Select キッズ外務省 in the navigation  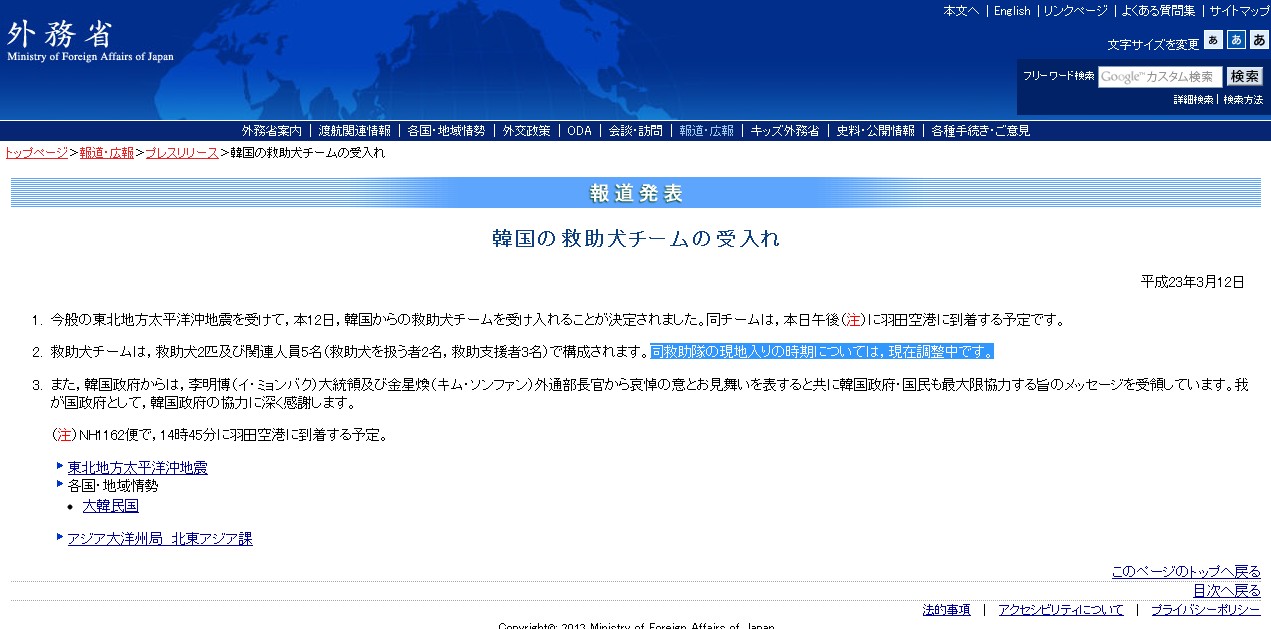pos(784,131)
